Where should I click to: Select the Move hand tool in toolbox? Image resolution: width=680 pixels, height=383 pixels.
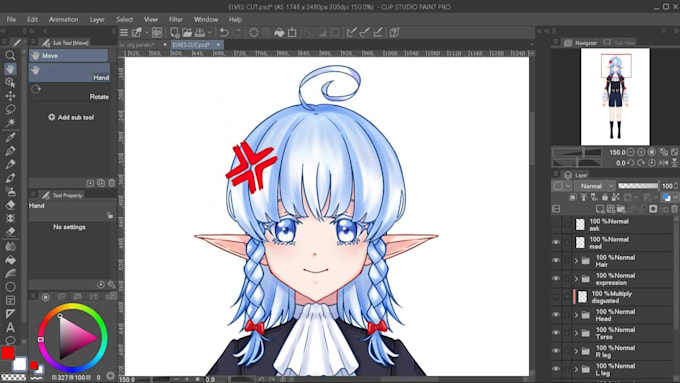tap(10, 69)
